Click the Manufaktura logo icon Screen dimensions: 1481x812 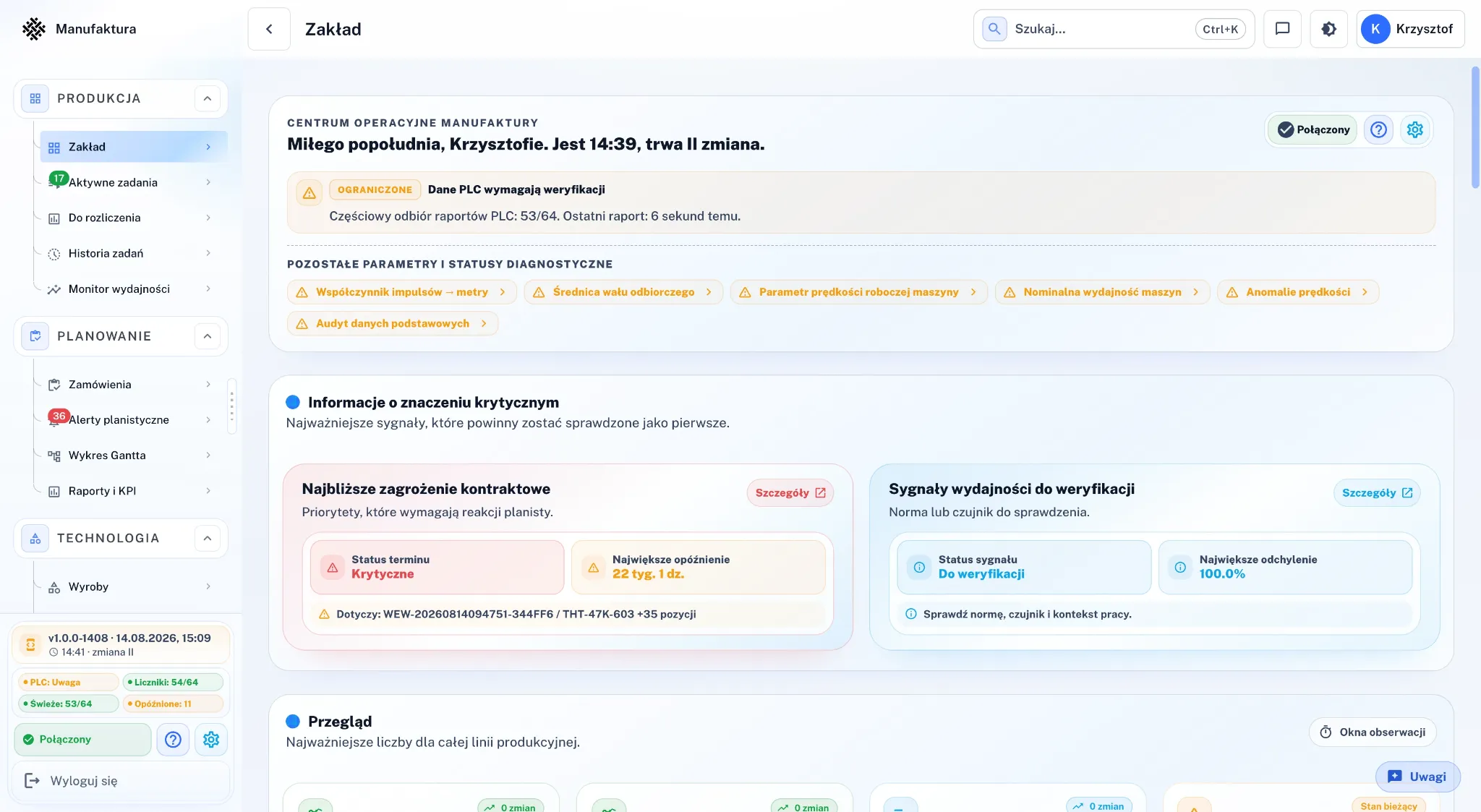tap(33, 29)
